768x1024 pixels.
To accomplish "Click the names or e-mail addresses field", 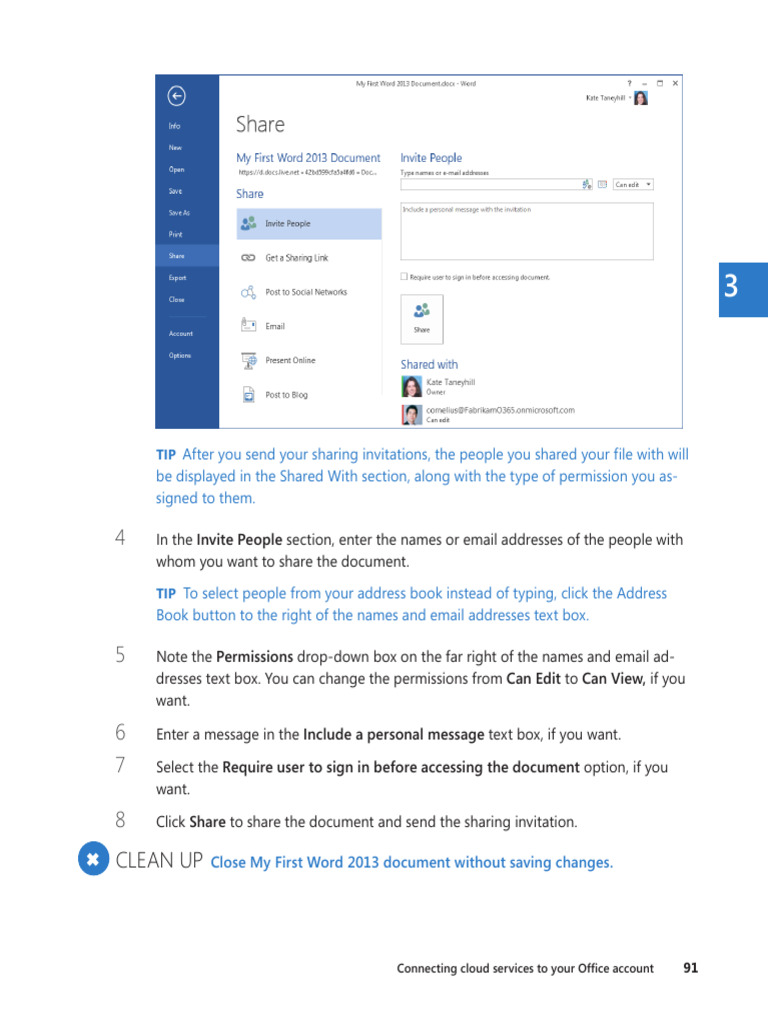I will [x=490, y=185].
